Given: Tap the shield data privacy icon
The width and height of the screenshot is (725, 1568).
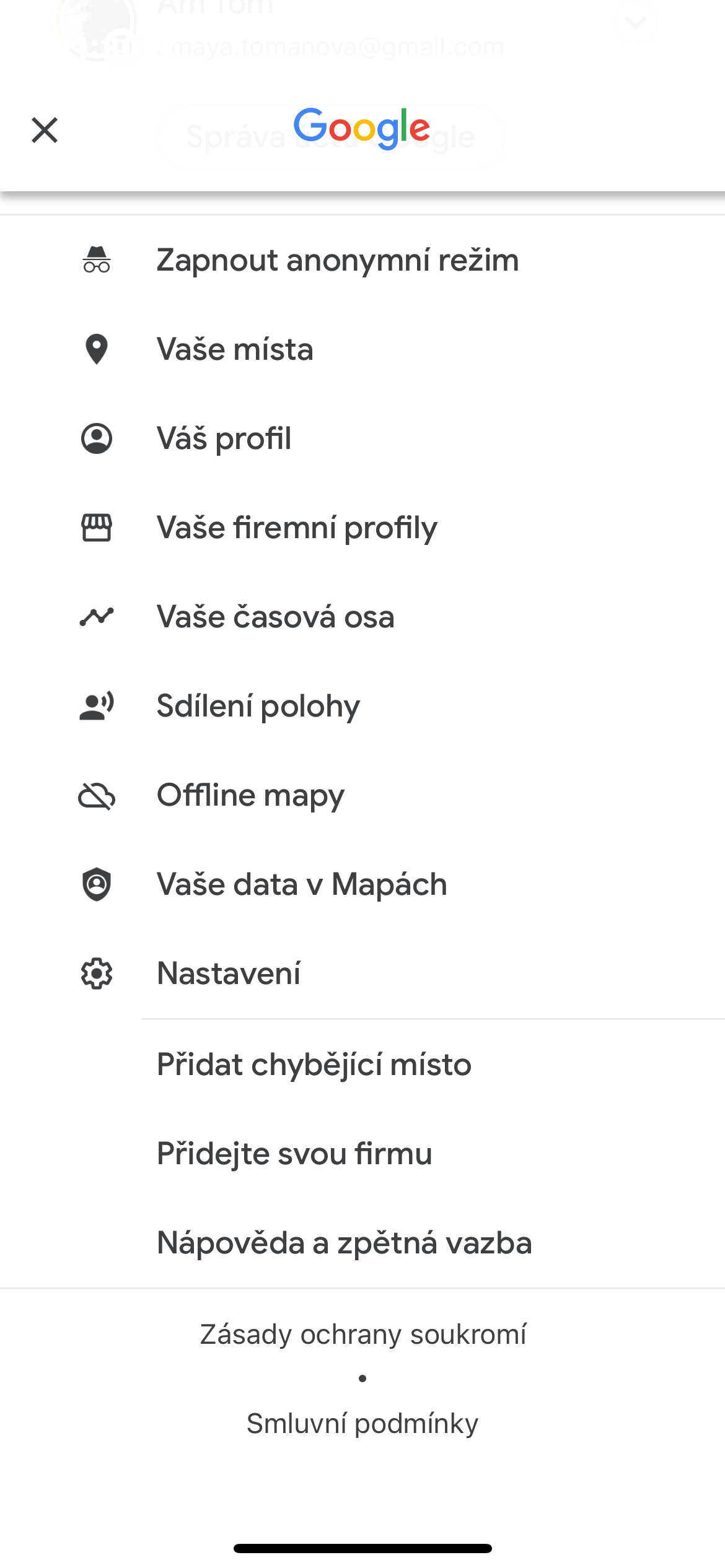Looking at the screenshot, I should (x=97, y=884).
